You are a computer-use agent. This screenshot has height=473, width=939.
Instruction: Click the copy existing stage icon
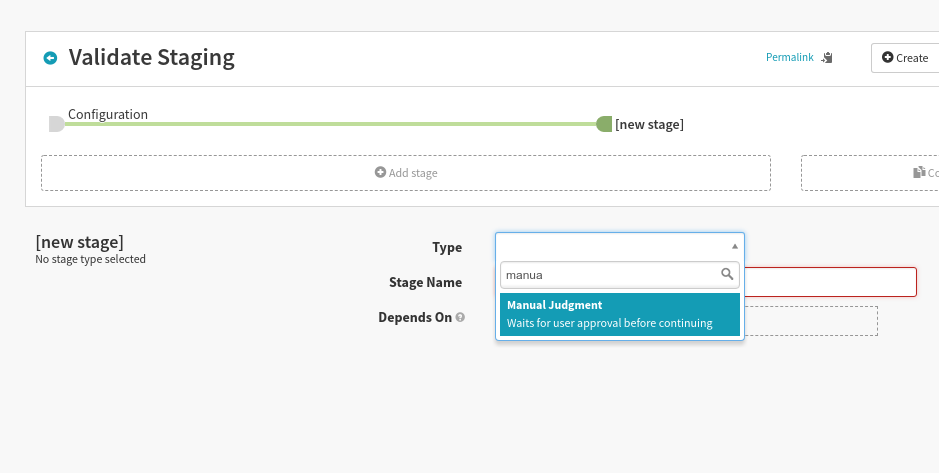click(x=919, y=172)
